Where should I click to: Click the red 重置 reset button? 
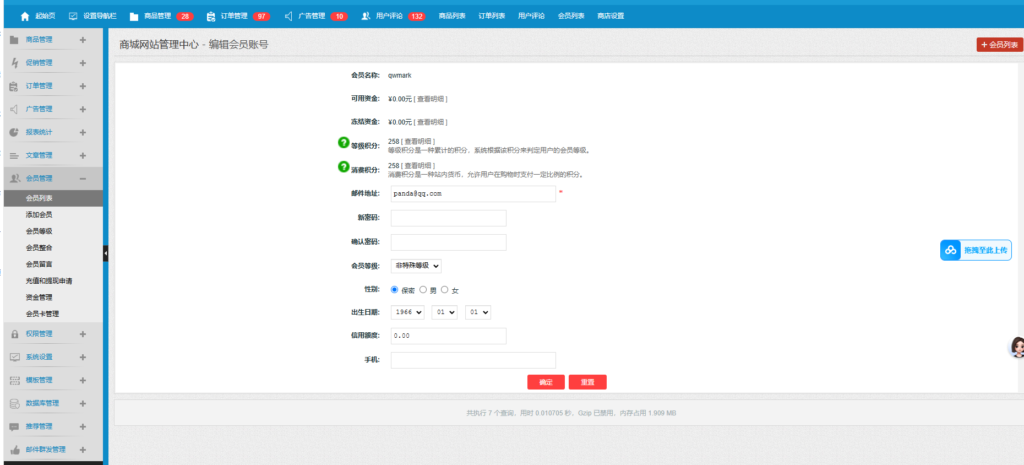[588, 382]
